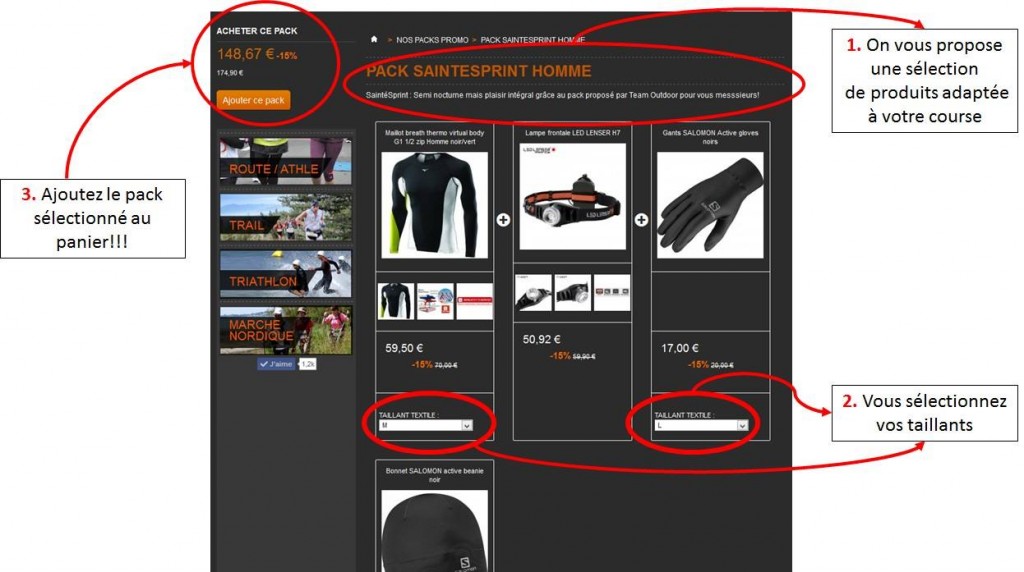View the second shirt thumbnail image
This screenshot has width=1024, height=572.
point(435,301)
